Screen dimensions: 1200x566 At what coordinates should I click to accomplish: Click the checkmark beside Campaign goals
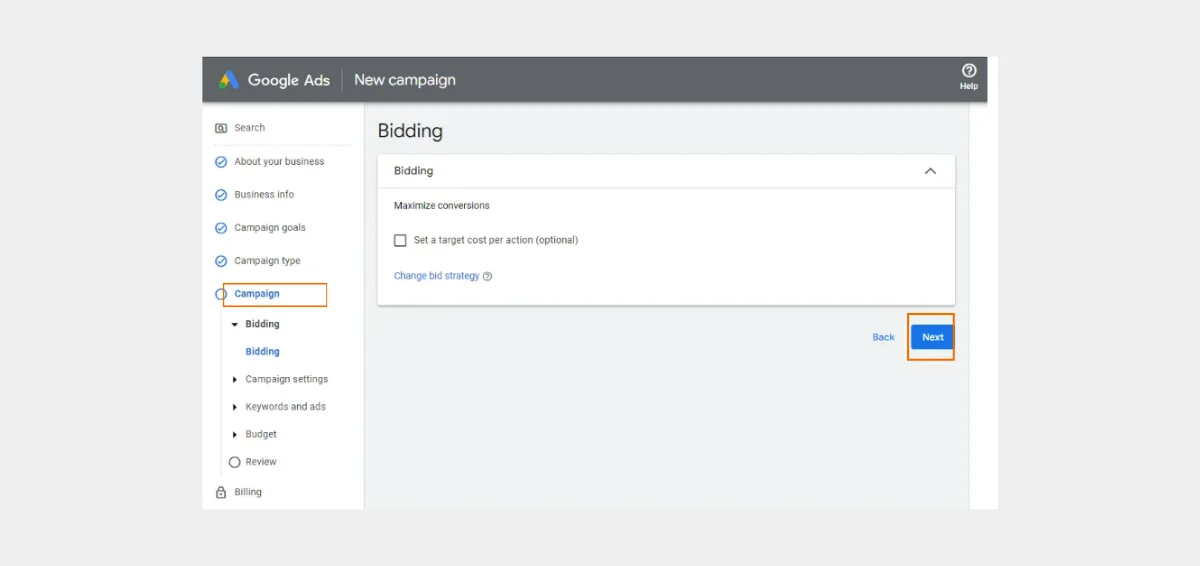[221, 228]
